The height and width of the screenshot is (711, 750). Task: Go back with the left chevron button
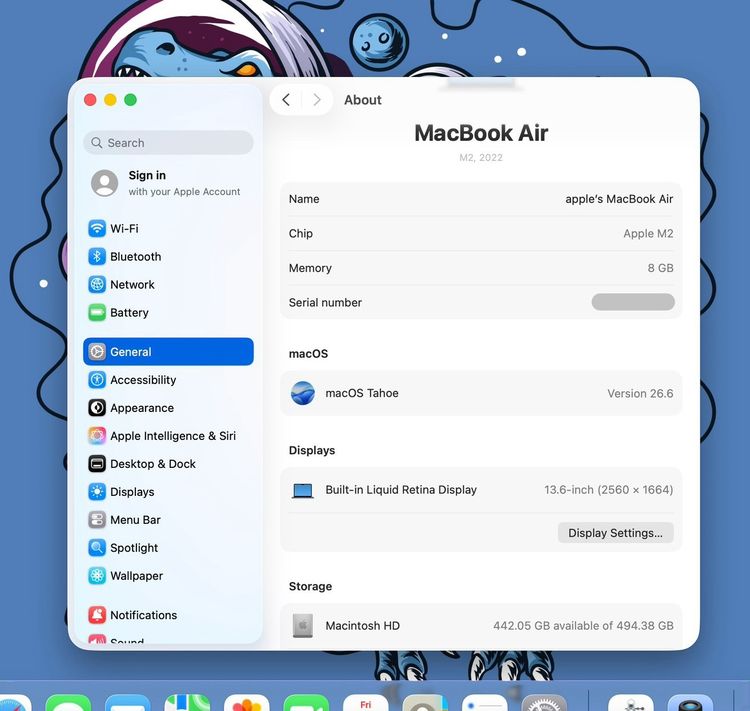click(x=286, y=100)
